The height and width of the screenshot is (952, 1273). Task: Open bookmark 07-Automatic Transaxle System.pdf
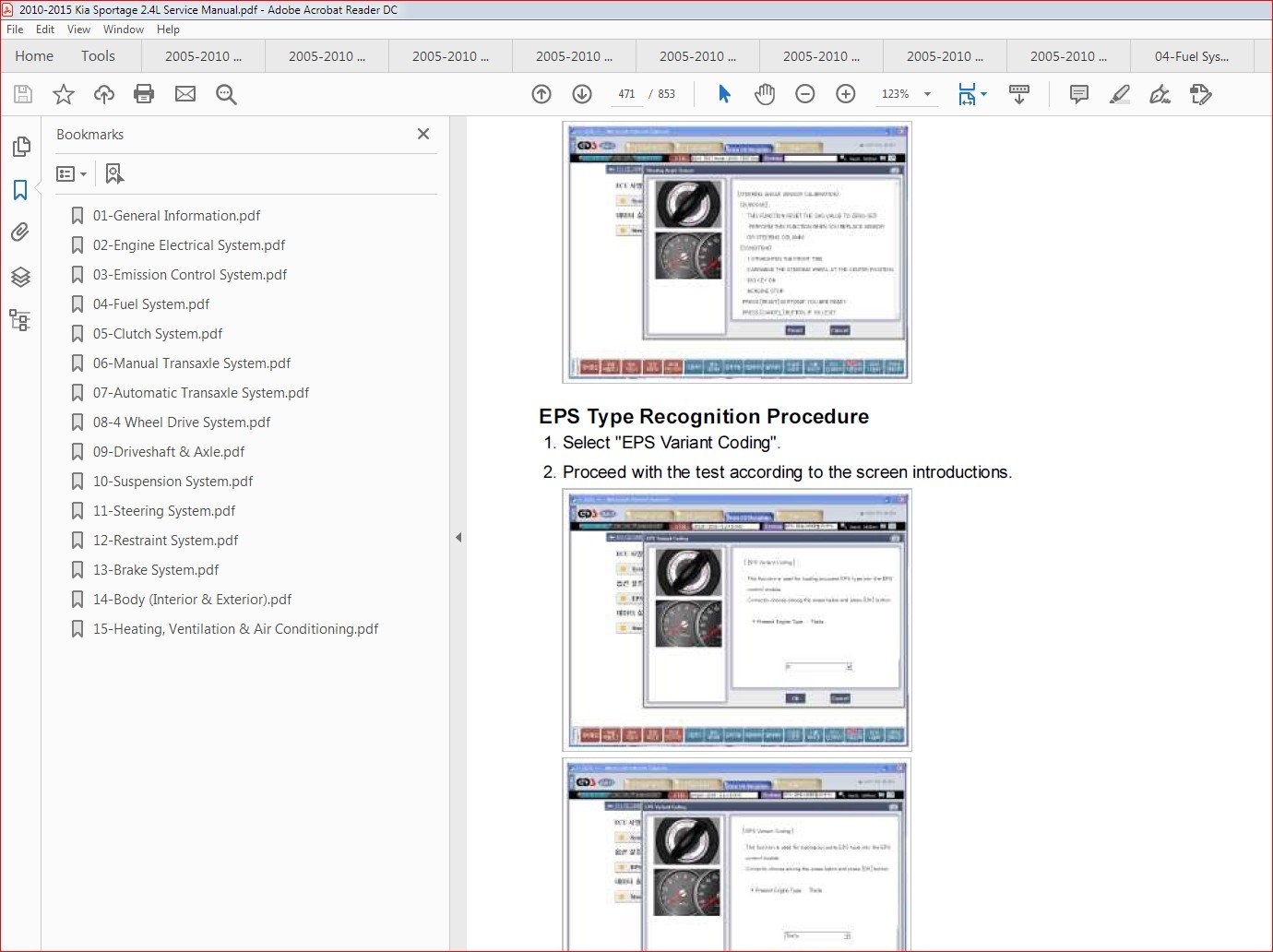click(x=200, y=393)
